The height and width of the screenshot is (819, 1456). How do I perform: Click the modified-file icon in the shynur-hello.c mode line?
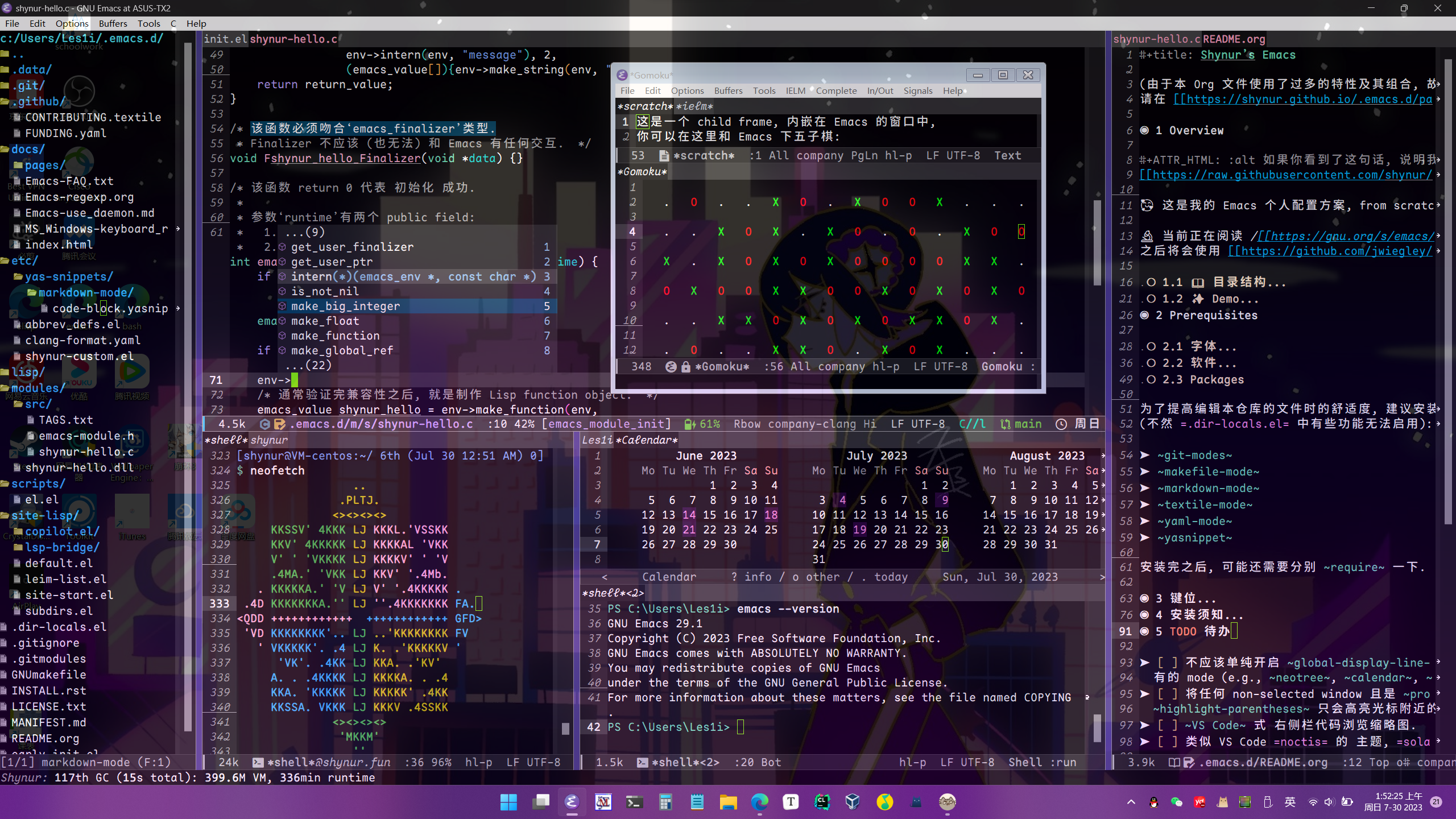tap(279, 424)
